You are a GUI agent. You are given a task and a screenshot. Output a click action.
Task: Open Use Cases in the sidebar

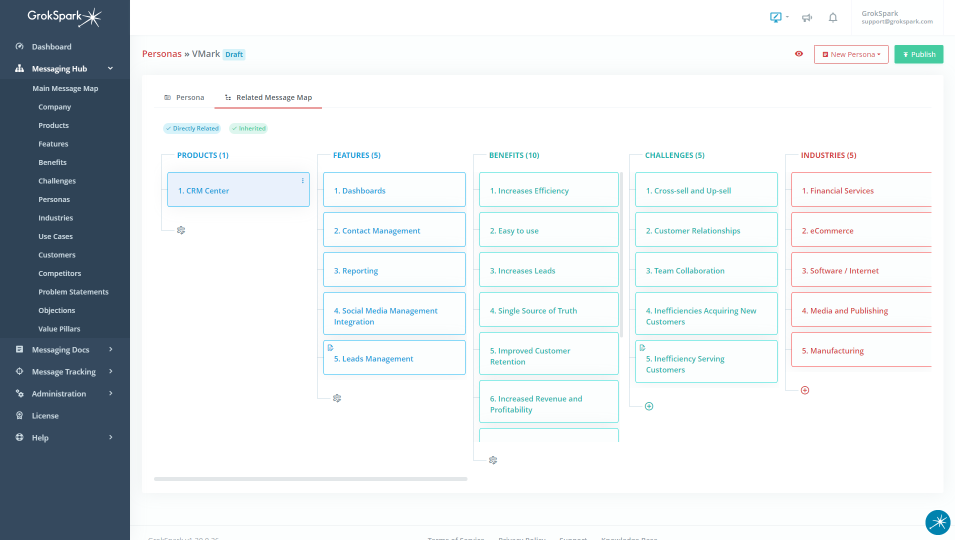click(x=55, y=236)
